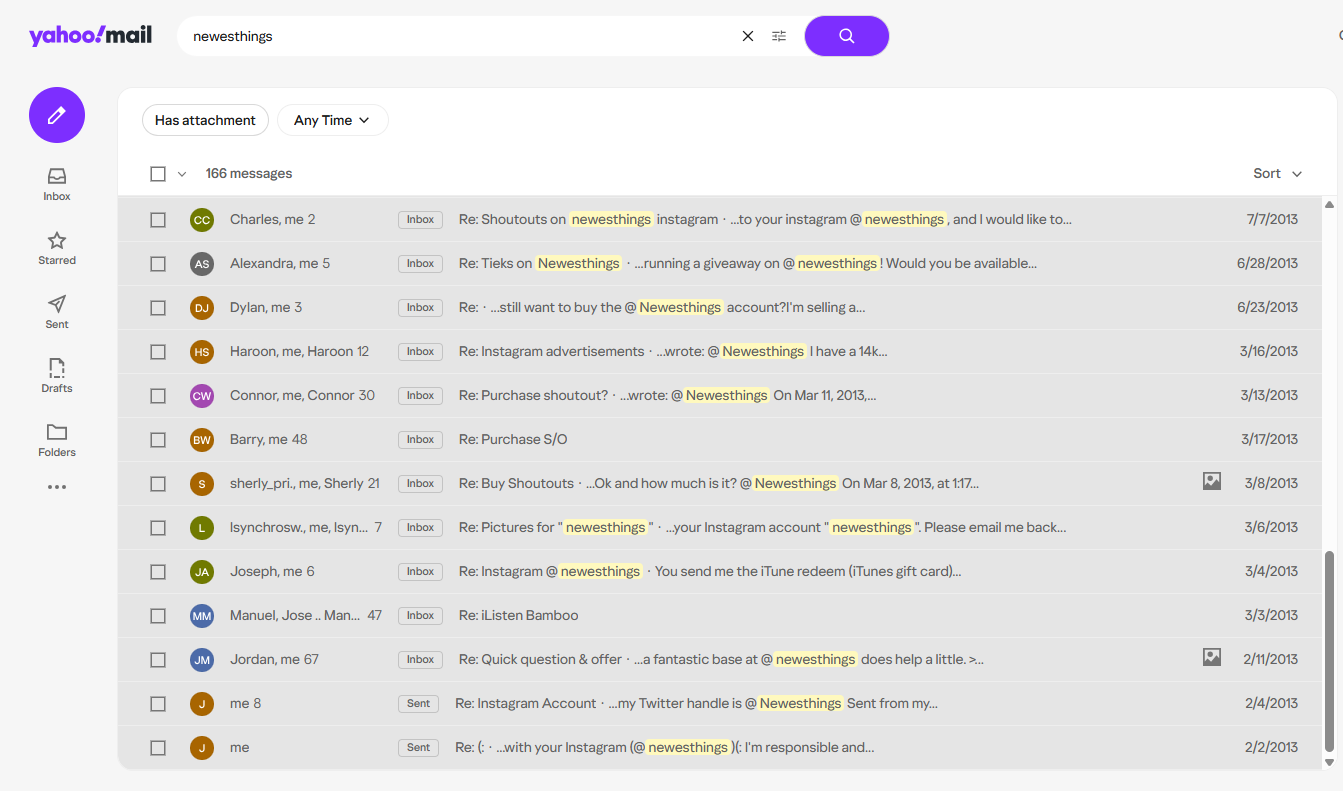Screen dimensions: 1343x791
Task: Click the CW avatar for Connor
Action: (x=202, y=396)
